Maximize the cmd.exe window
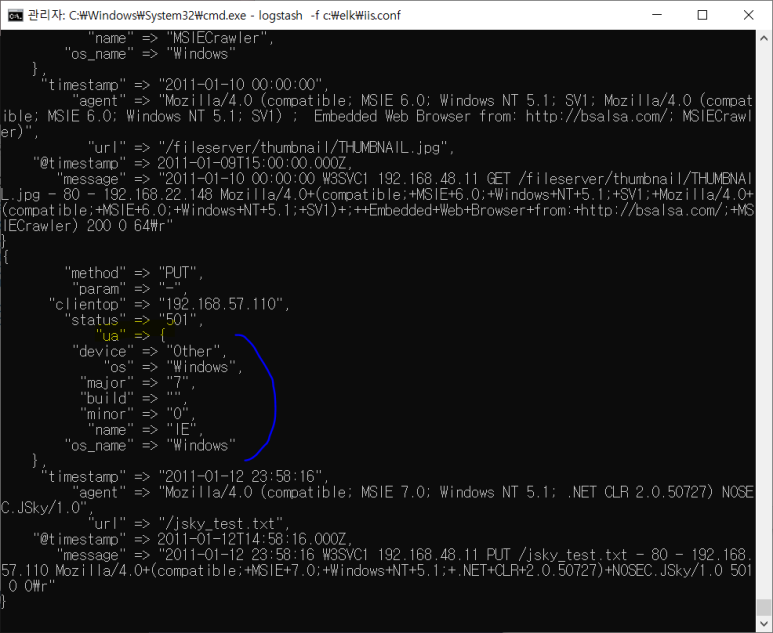The height and width of the screenshot is (633, 773). pyautogui.click(x=703, y=15)
